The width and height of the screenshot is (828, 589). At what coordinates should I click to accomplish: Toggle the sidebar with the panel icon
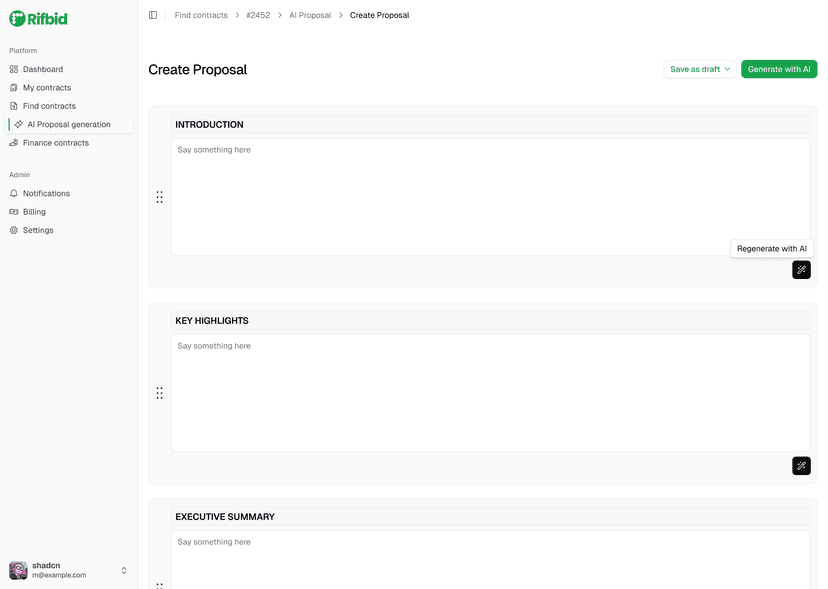click(152, 14)
